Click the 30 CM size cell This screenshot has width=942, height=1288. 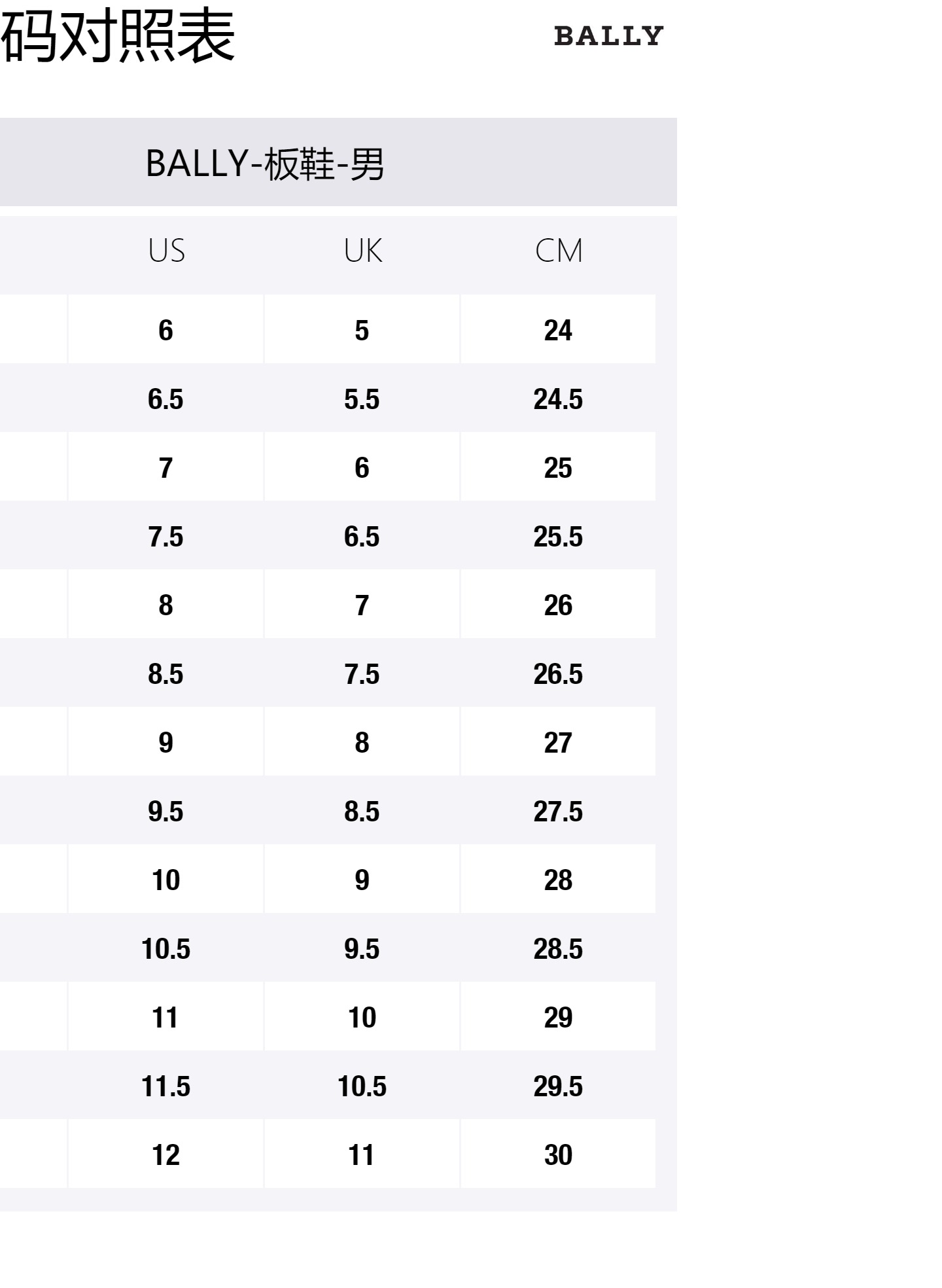[x=558, y=1154]
